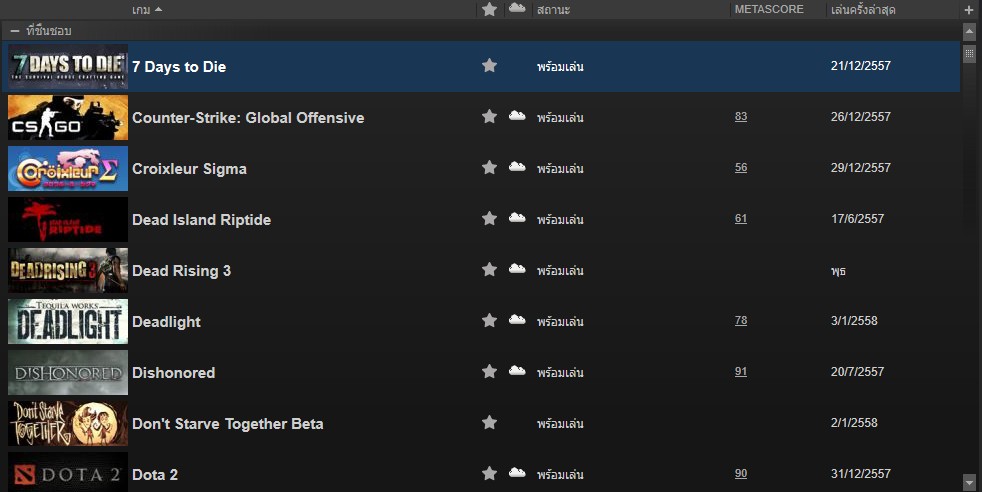The image size is (982, 492).
Task: Click cloud sync icon for Counter-Strike: Global Offensive
Action: coord(517,116)
